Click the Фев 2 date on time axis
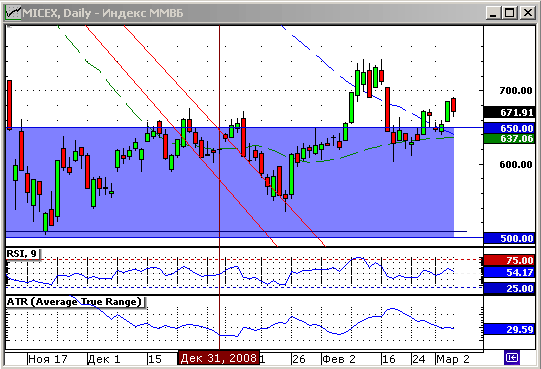The image size is (541, 369). tap(338, 359)
